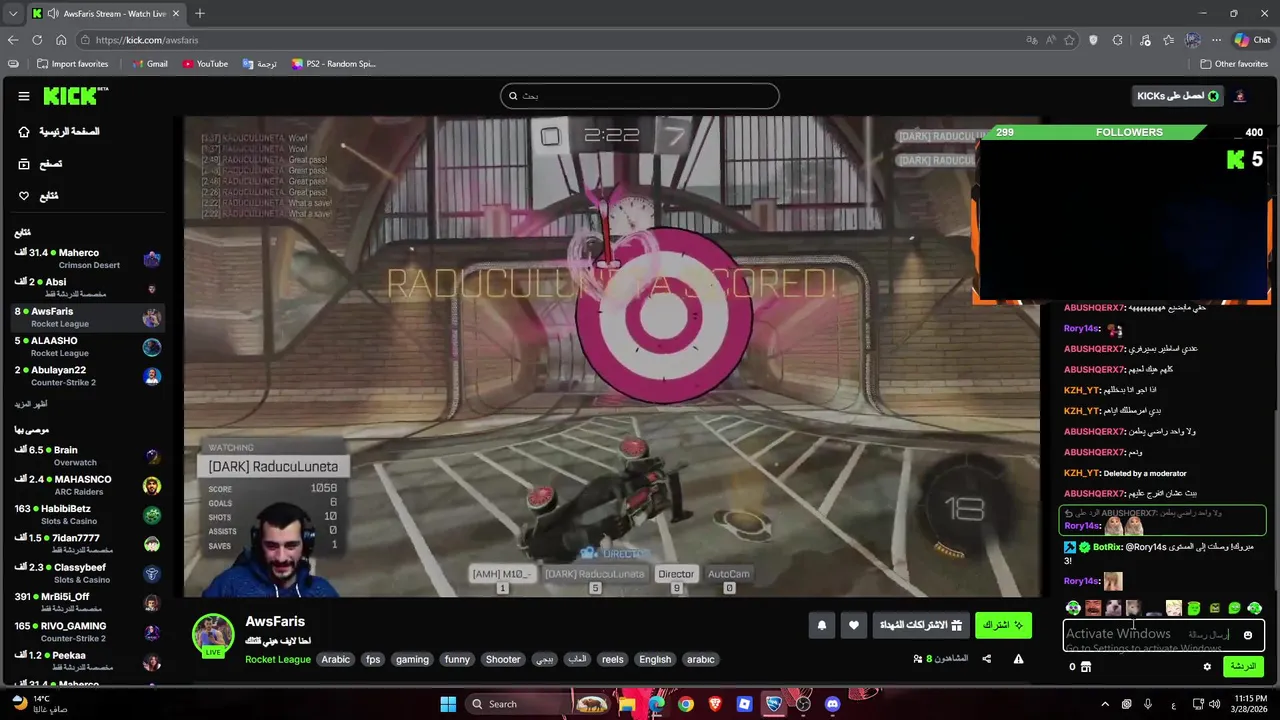Open chat settings gear icon
1280x720 pixels.
tap(1207, 667)
